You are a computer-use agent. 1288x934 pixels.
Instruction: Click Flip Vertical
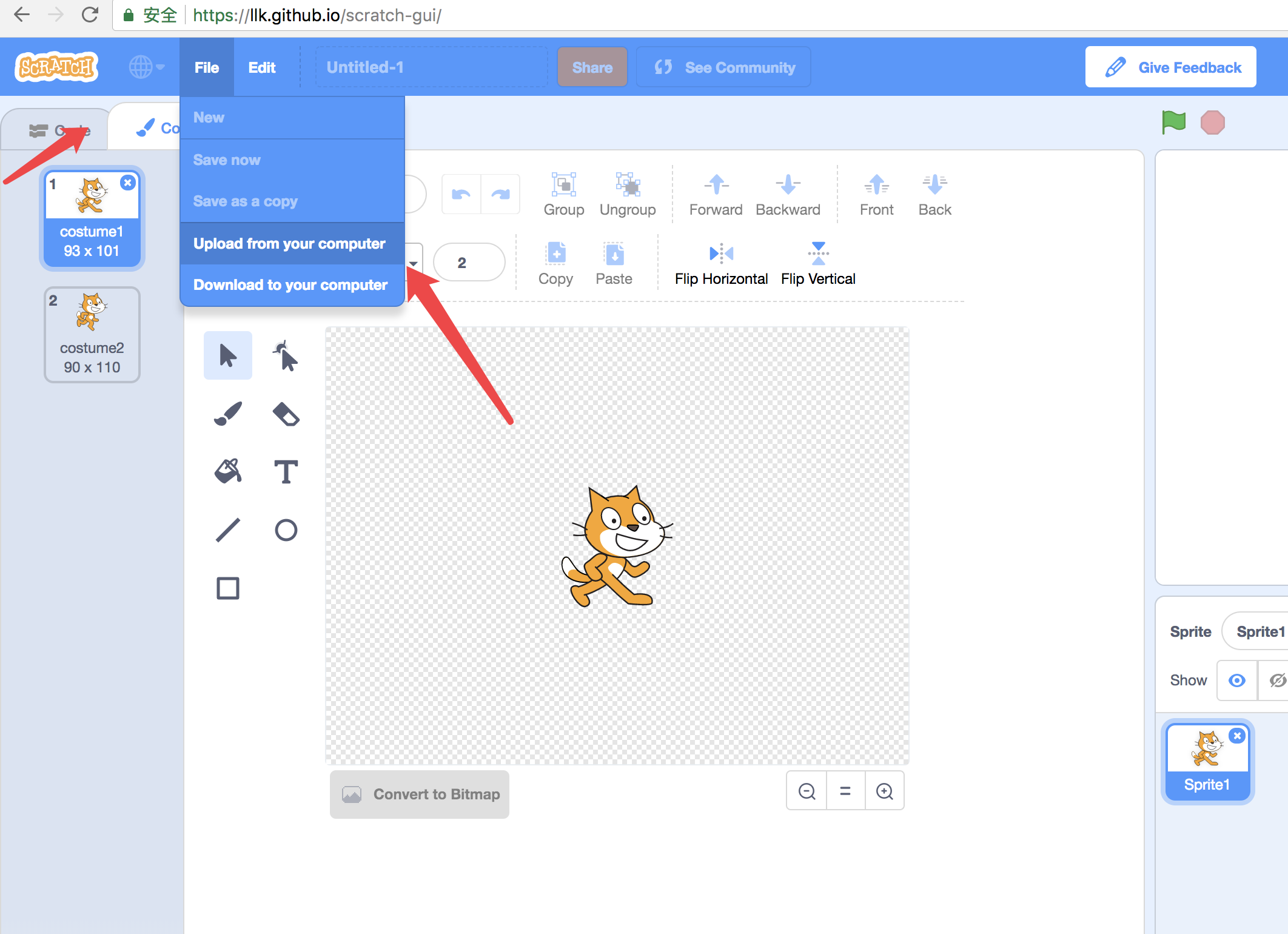point(819,264)
